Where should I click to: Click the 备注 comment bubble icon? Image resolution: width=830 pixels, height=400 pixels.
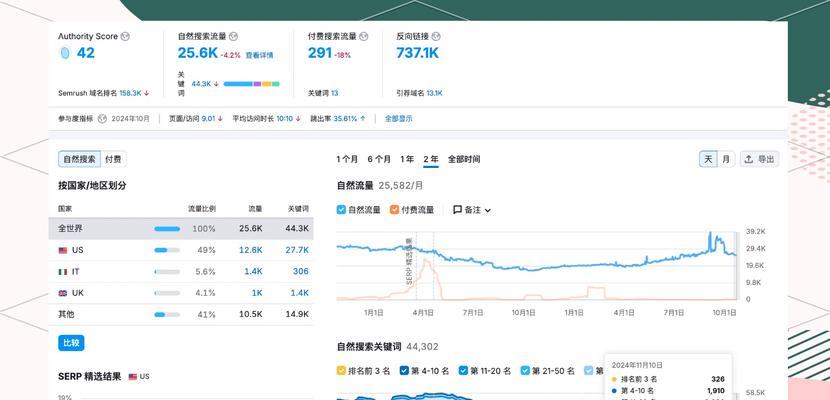pos(458,210)
